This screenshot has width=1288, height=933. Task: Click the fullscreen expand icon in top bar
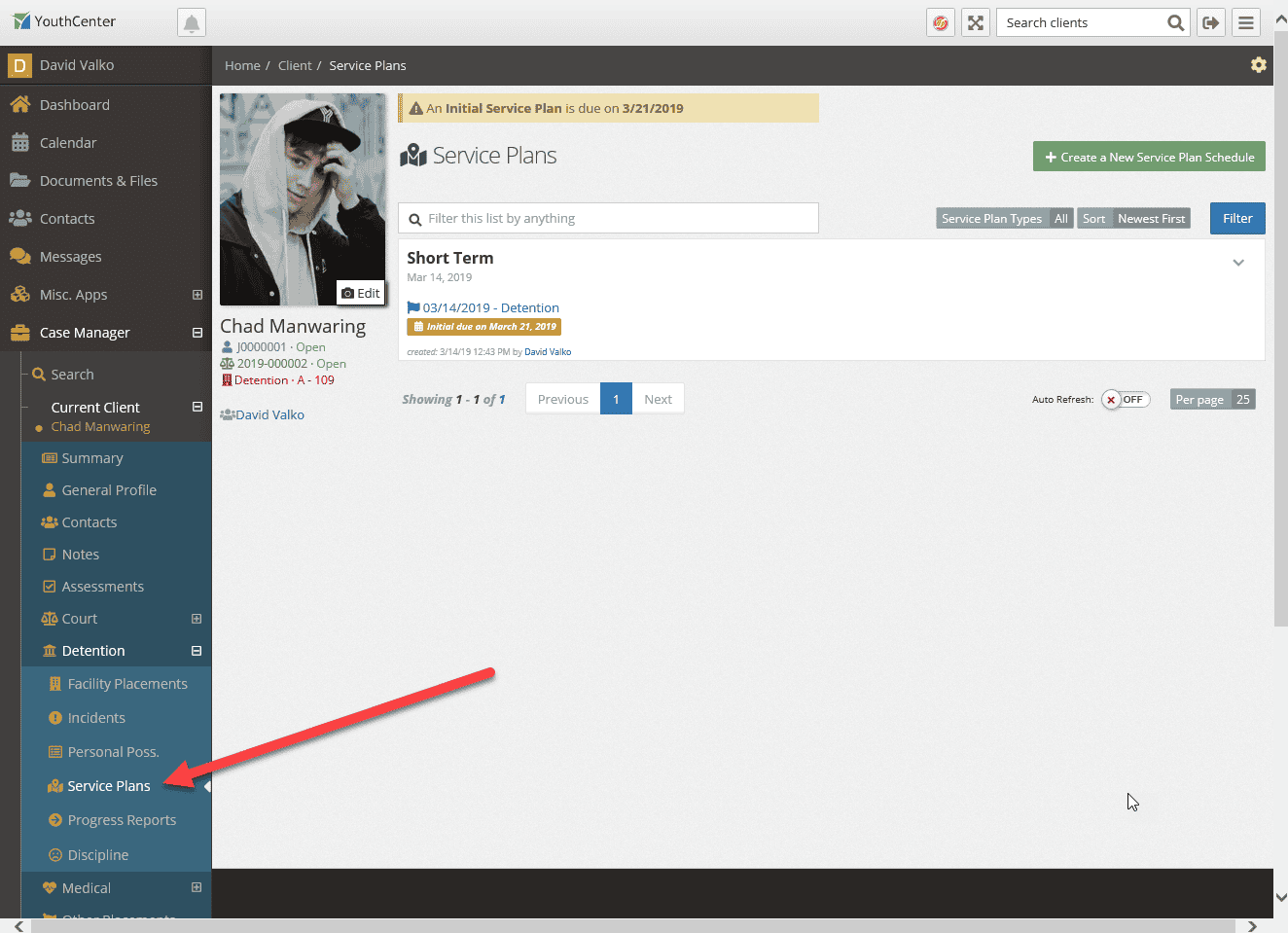coord(976,22)
